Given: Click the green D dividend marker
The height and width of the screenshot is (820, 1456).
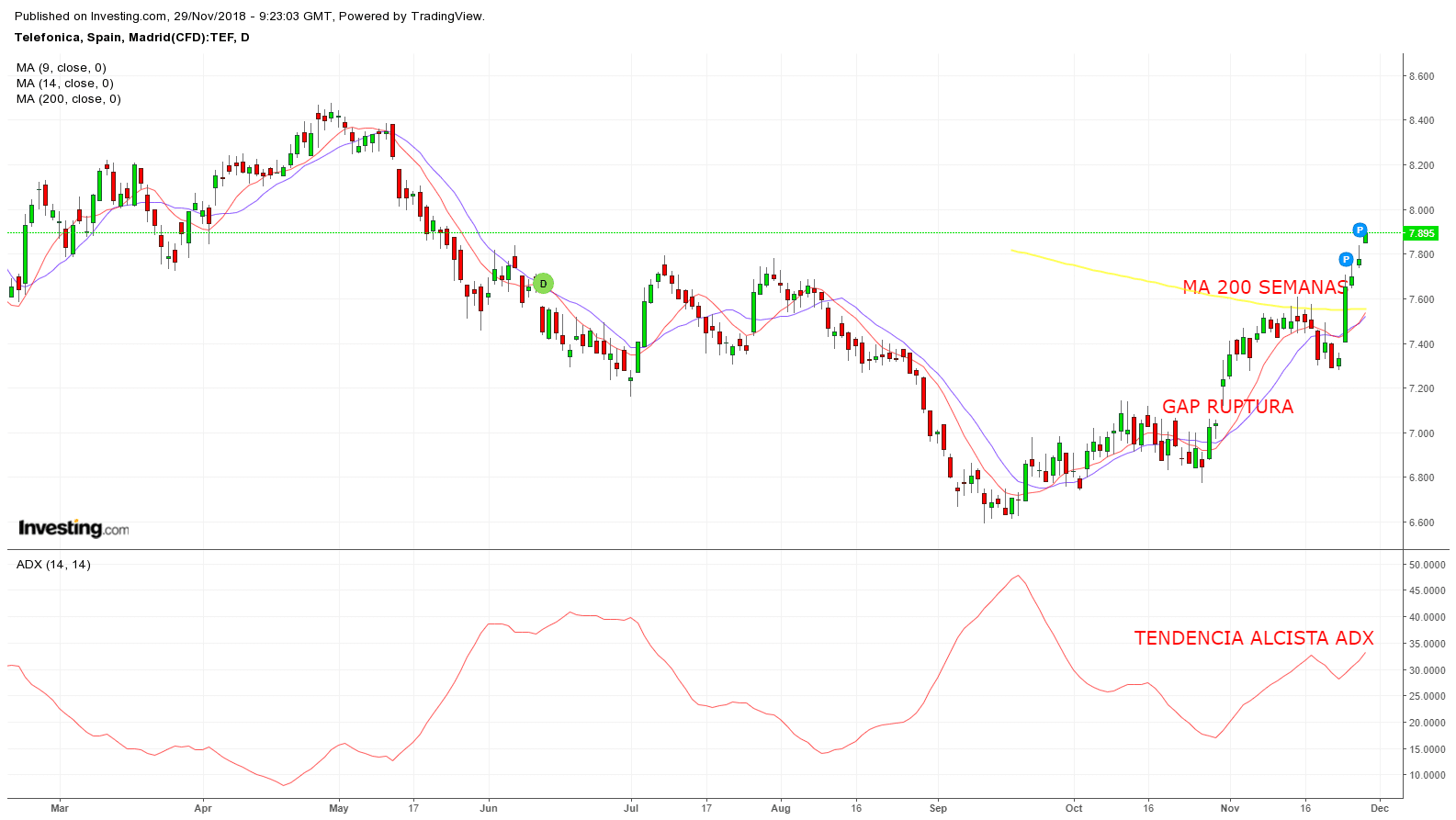Looking at the screenshot, I should tap(543, 284).
